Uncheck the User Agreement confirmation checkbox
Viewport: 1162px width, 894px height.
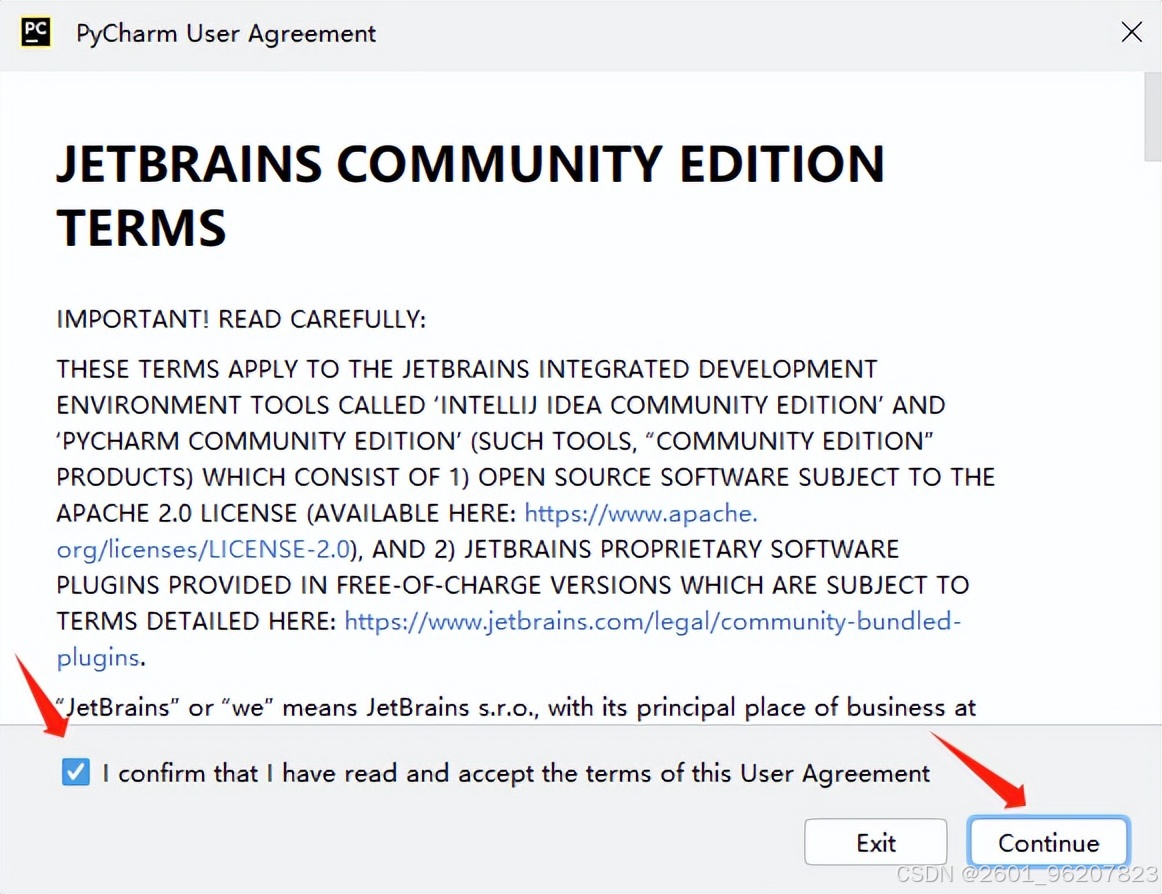coord(76,772)
